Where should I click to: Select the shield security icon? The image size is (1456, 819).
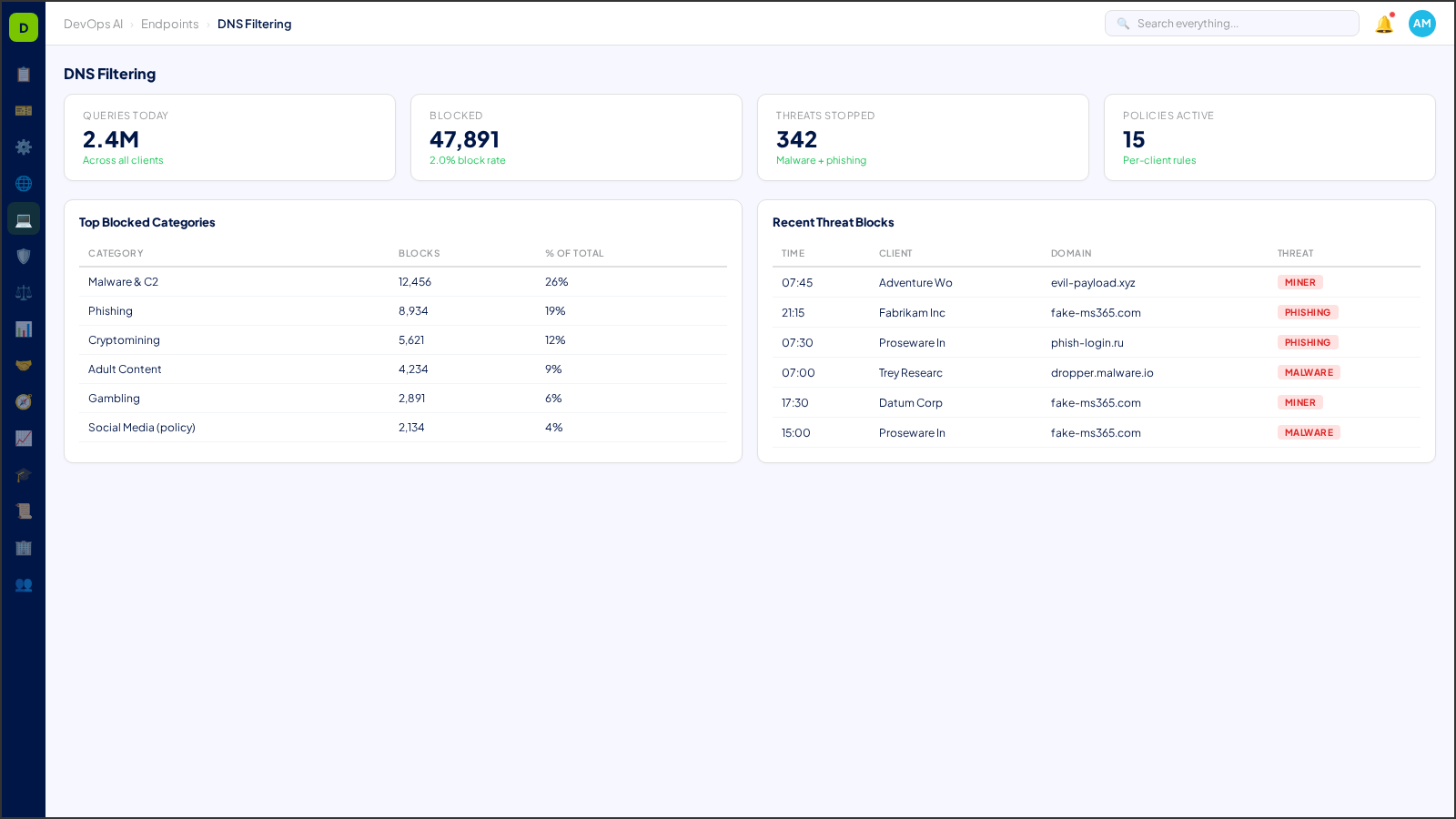24,256
